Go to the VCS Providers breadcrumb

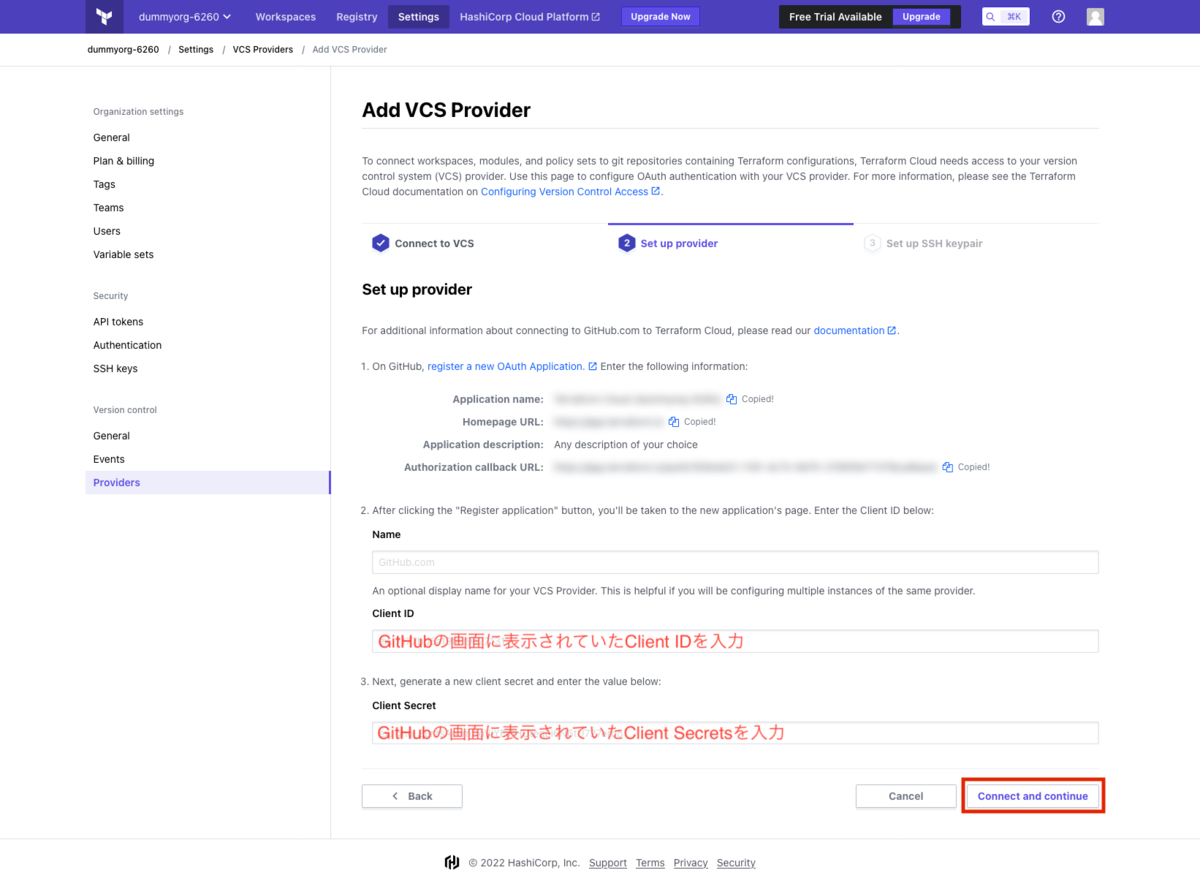(263, 49)
